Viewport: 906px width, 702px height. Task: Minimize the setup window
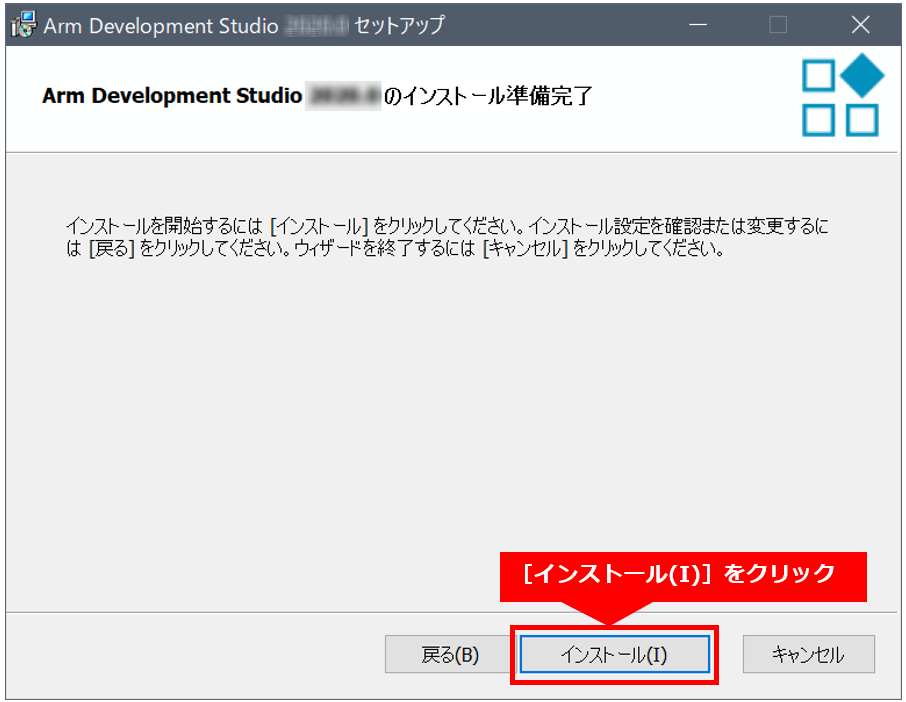click(698, 25)
